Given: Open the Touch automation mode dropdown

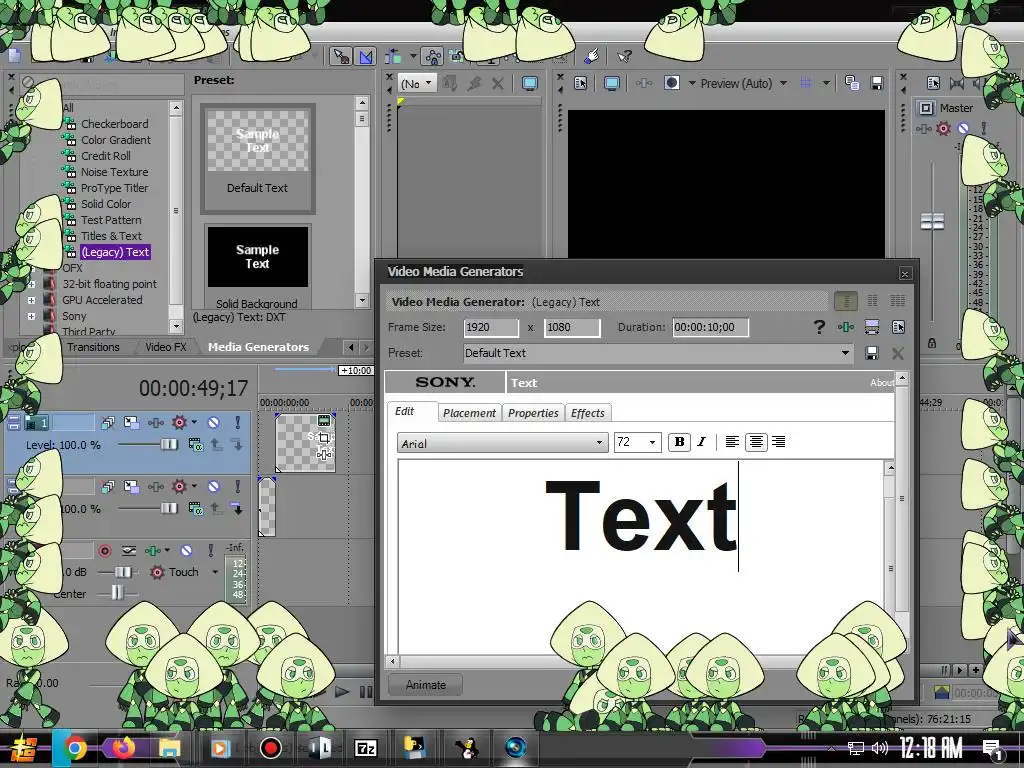Looking at the screenshot, I should tap(215, 572).
